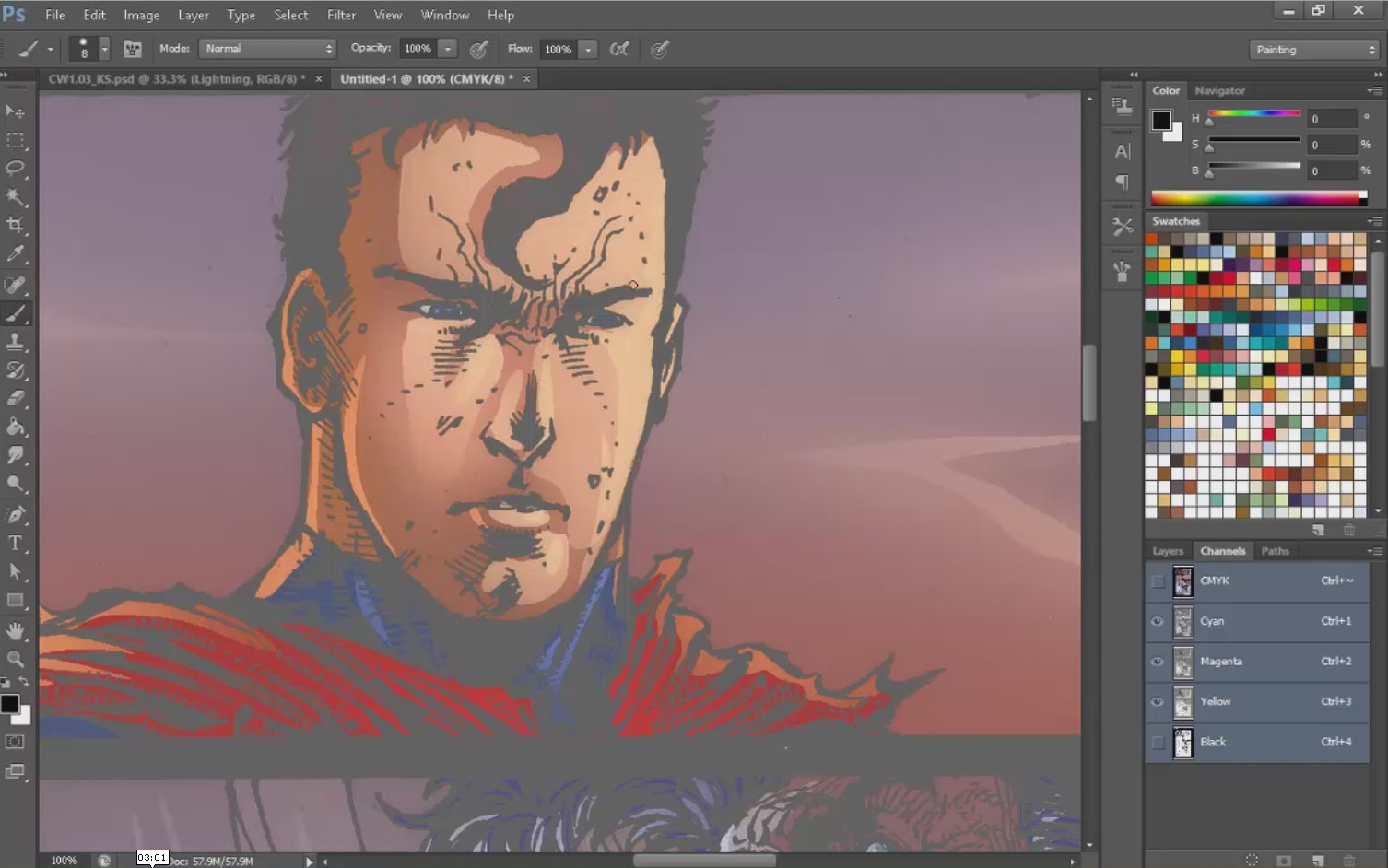Click the zoom percentage field in status bar
This screenshot has height=868, width=1388.
(65, 861)
